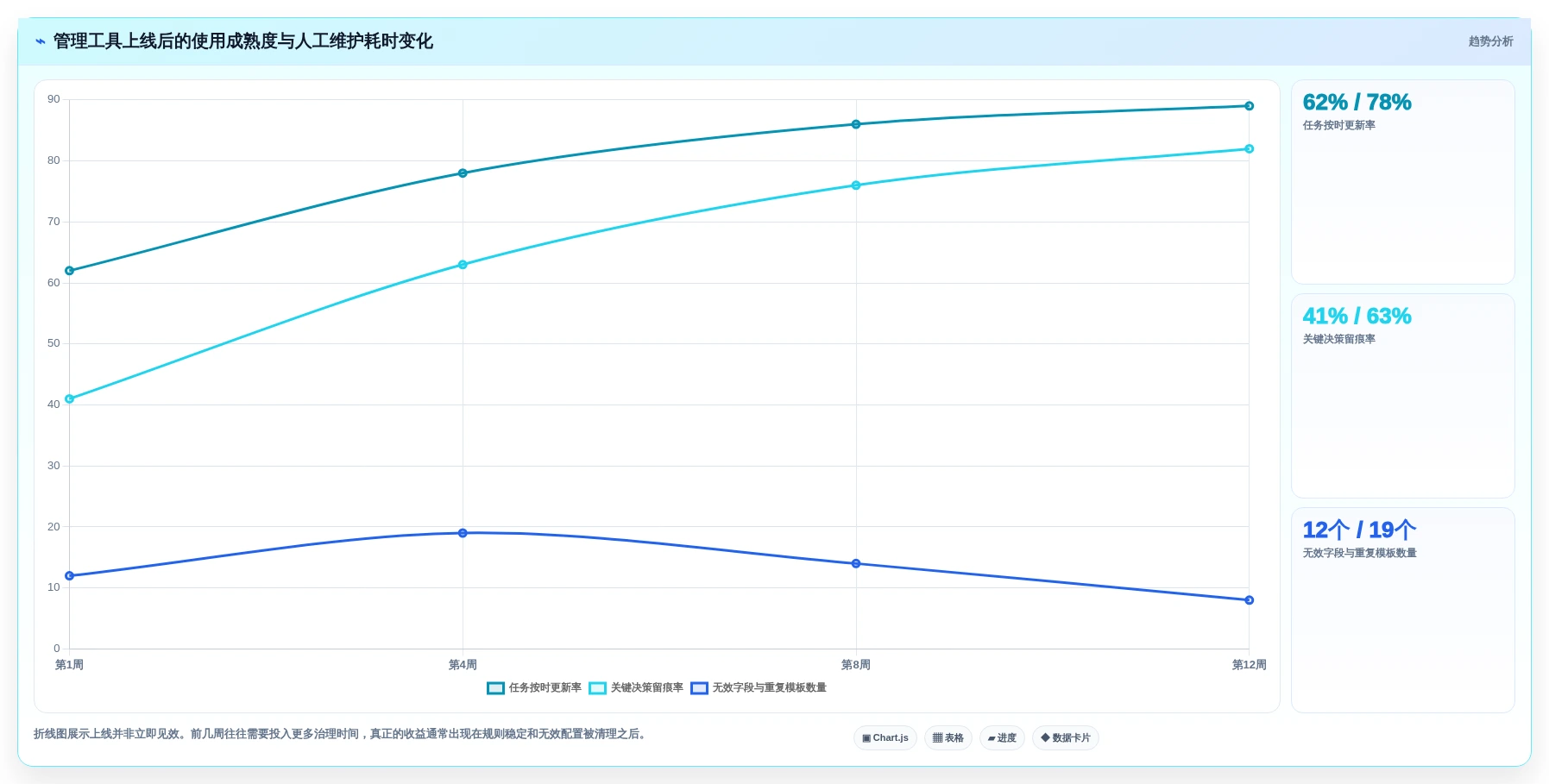Image resolution: width=1549 pixels, height=784 pixels.
Task: Toggle 关键决策留痕率 legend color box
Action: pyautogui.click(x=597, y=688)
